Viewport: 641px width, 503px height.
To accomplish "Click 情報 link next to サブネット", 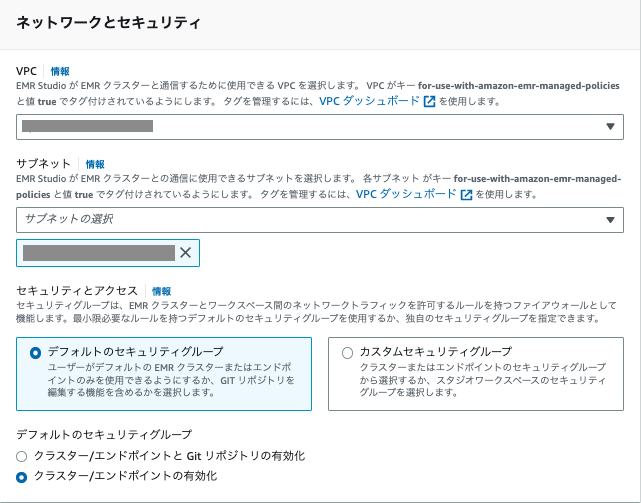I will pyautogui.click(x=95, y=164).
